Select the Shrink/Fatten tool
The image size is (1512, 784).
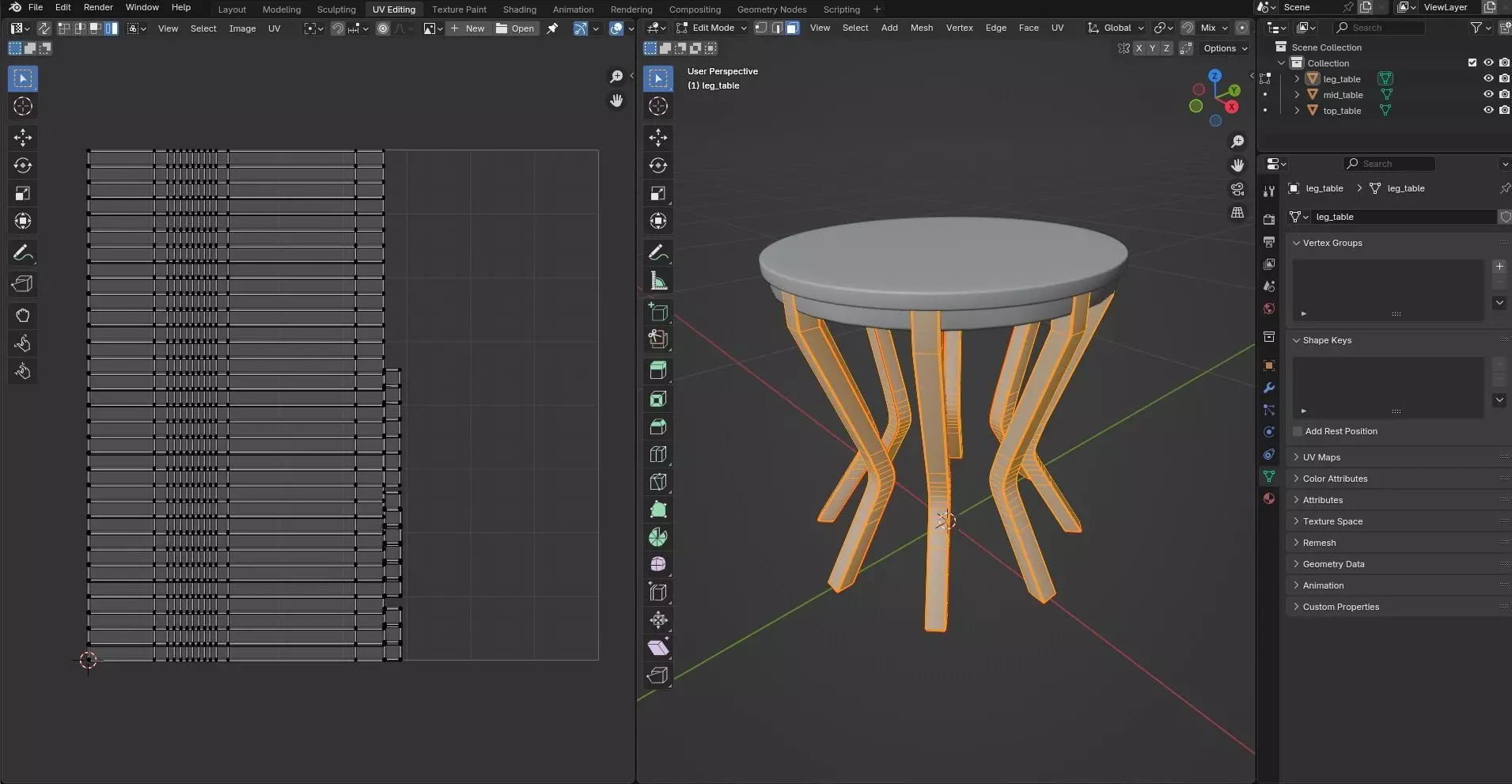pyautogui.click(x=658, y=619)
